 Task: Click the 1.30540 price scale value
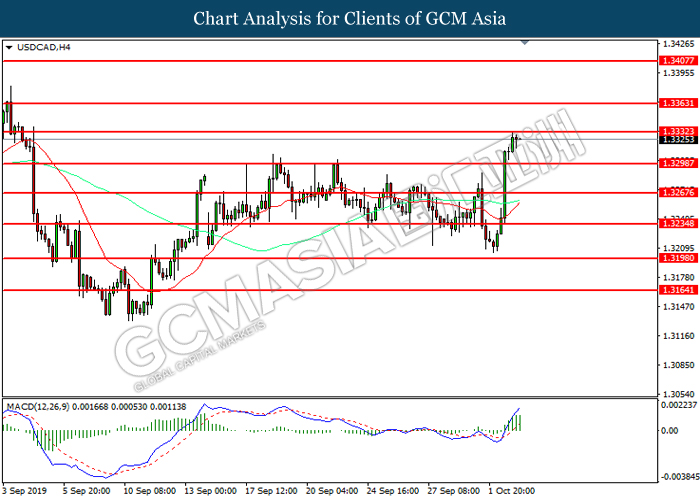(679, 394)
